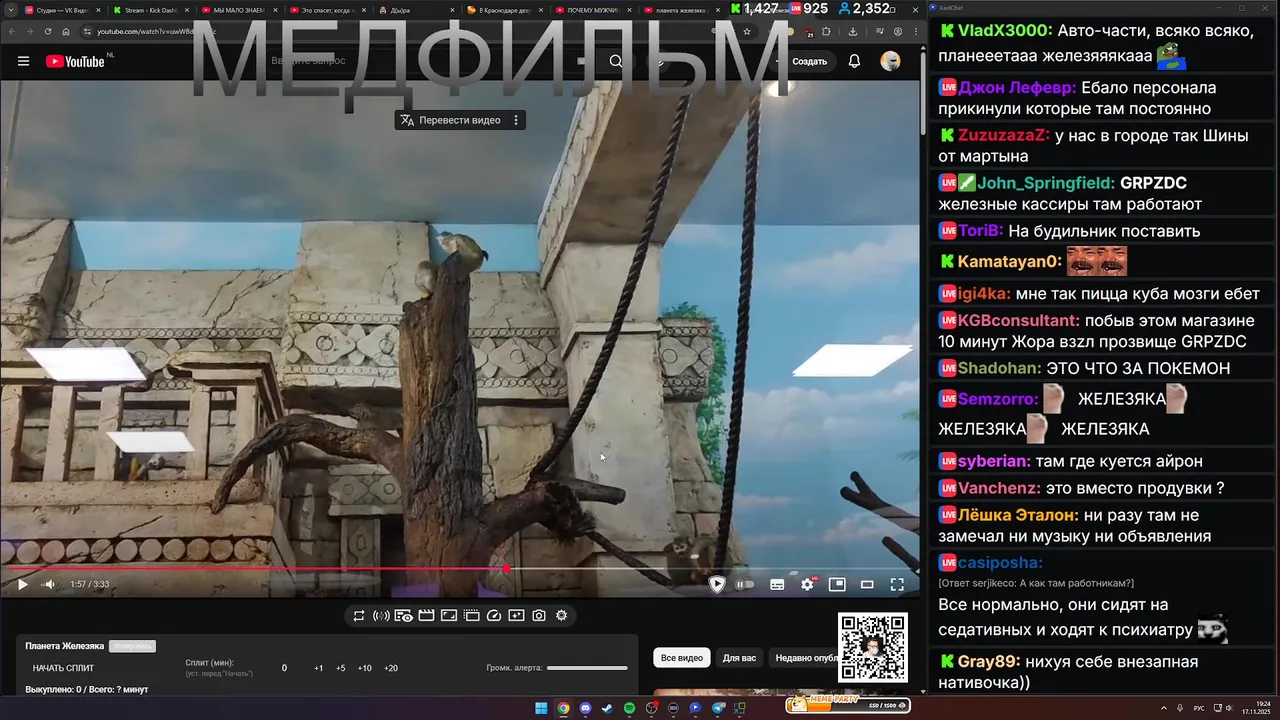
Task: Open the YouTube account avatar menu
Action: pos(890,61)
